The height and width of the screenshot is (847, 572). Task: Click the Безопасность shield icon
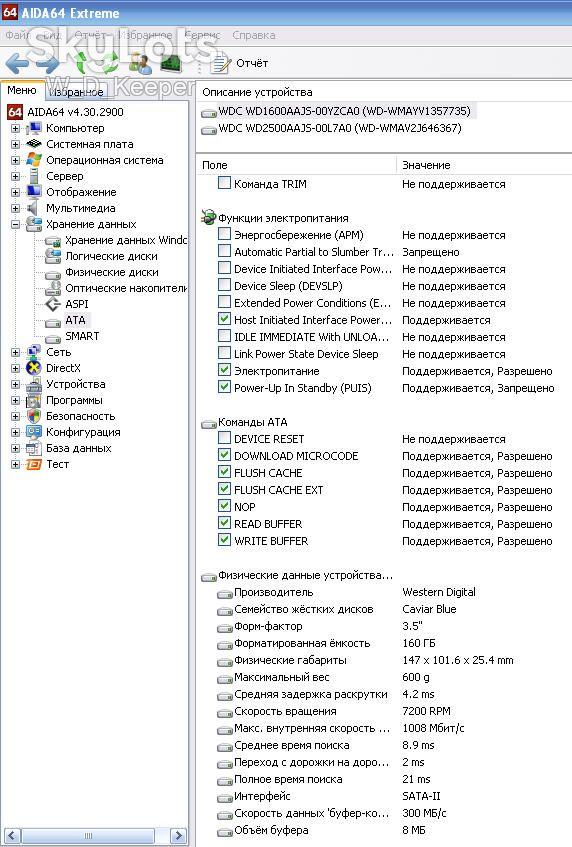[x=34, y=416]
